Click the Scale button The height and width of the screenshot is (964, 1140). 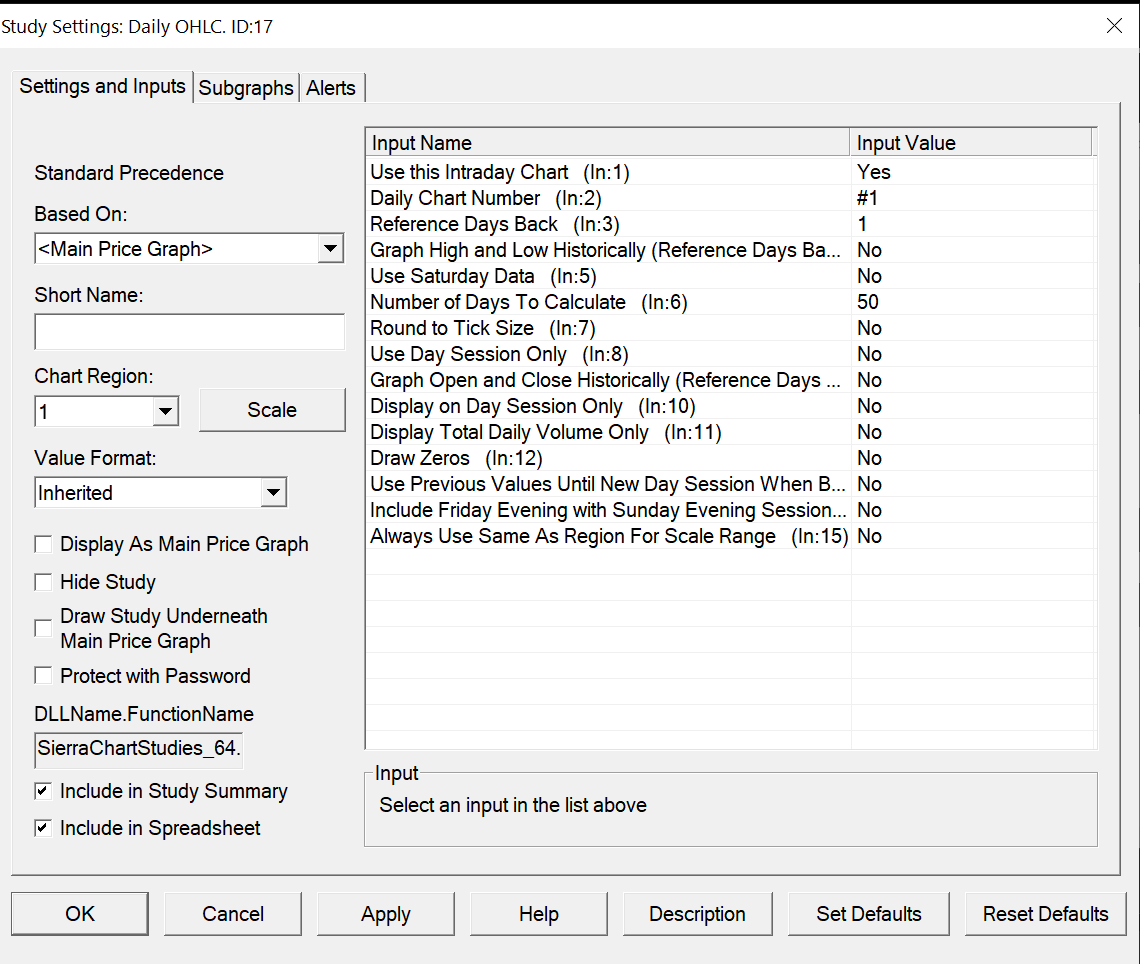(x=272, y=410)
